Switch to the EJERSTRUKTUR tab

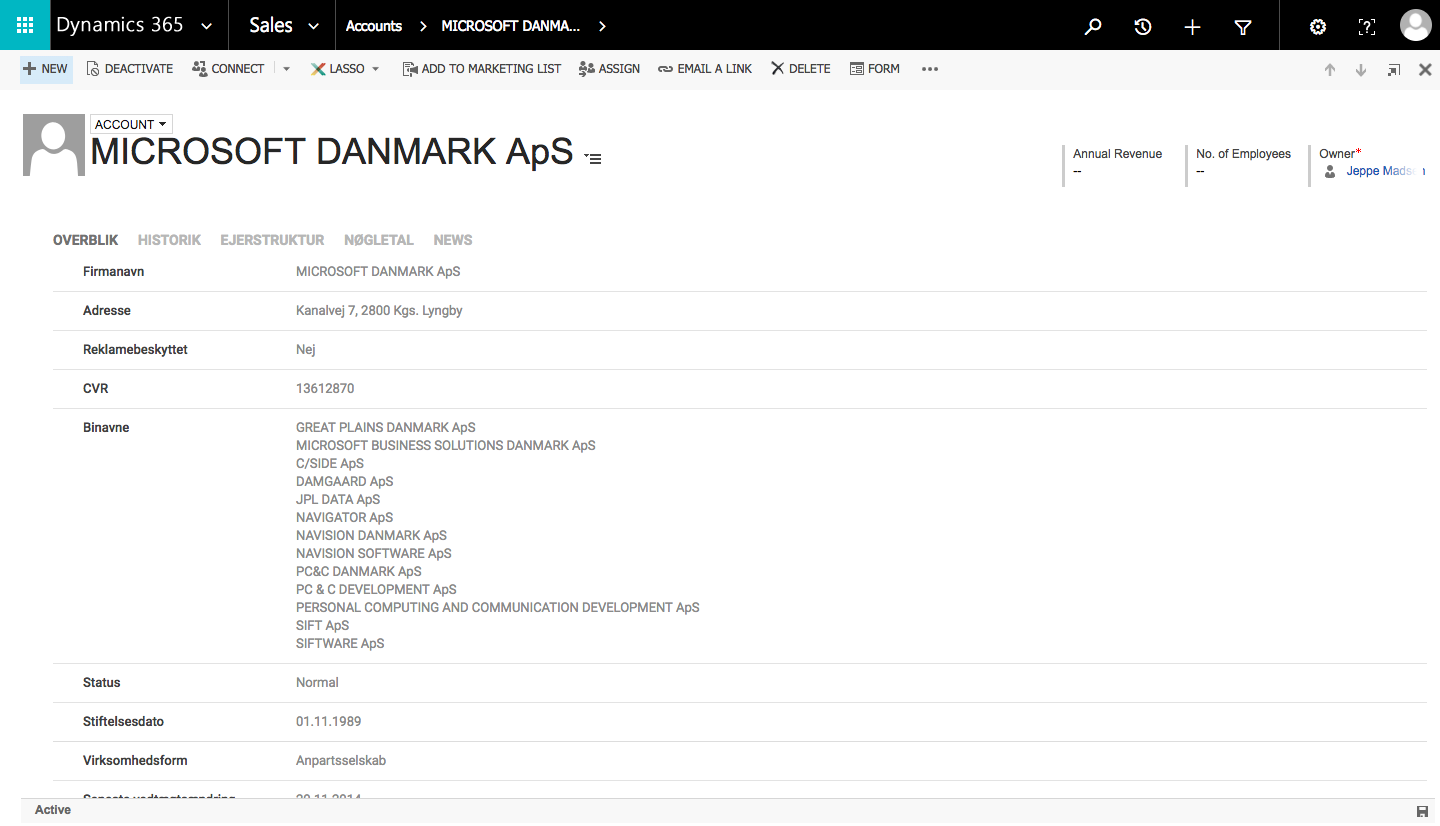pos(272,240)
